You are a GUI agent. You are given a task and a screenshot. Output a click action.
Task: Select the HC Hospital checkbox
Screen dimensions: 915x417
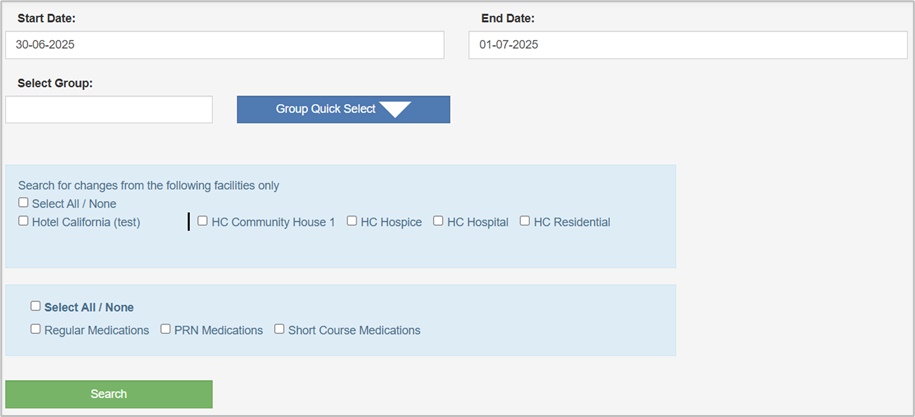click(x=438, y=221)
